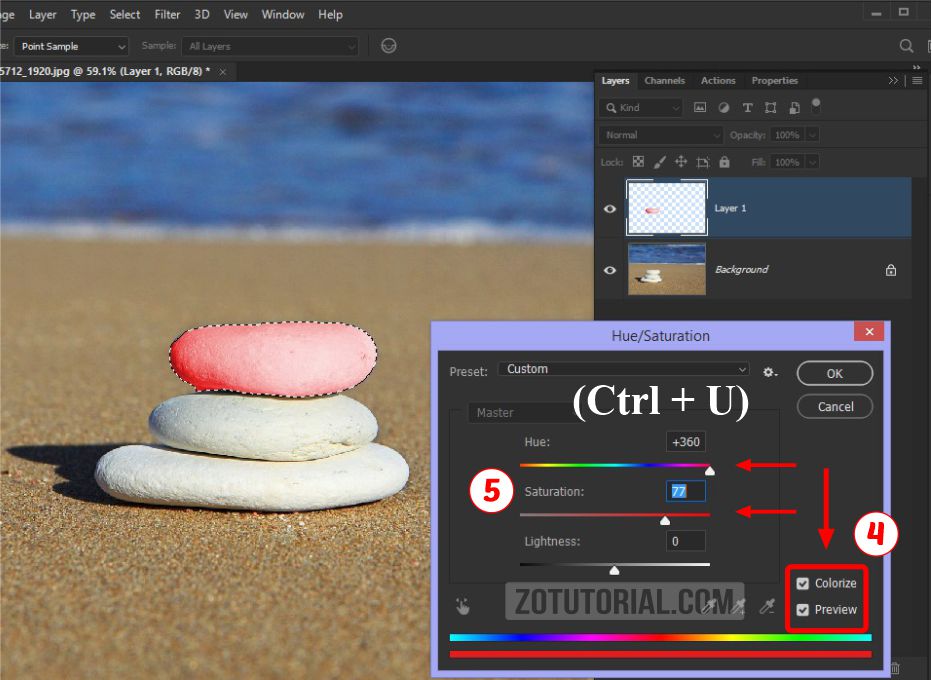Hide the Background layer eye

(610, 270)
